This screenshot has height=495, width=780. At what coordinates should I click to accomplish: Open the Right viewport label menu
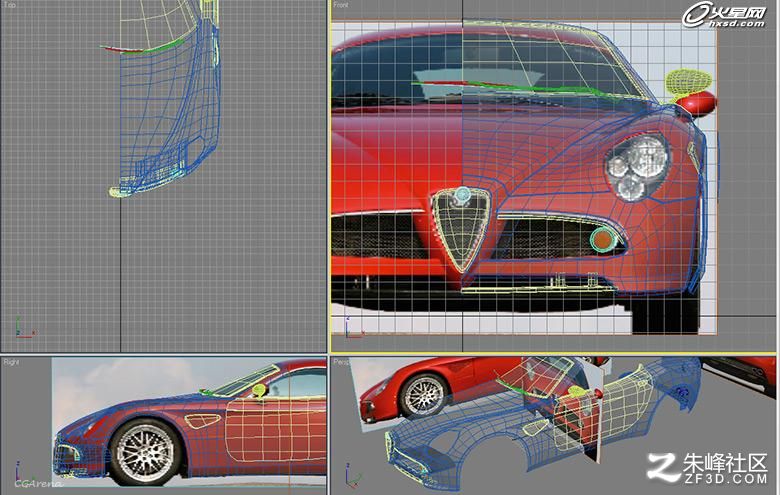coord(11,362)
